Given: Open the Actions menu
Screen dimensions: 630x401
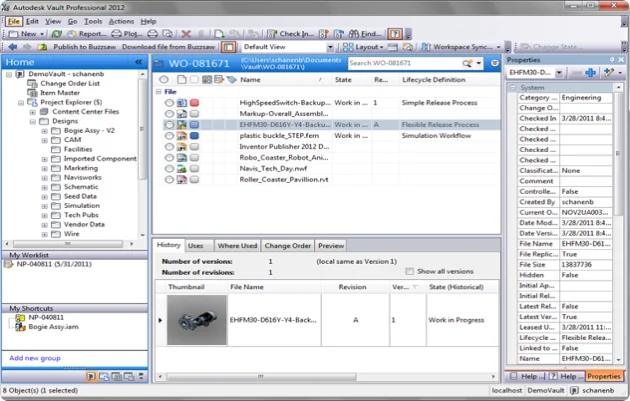Looking at the screenshot, I should tap(121, 21).
